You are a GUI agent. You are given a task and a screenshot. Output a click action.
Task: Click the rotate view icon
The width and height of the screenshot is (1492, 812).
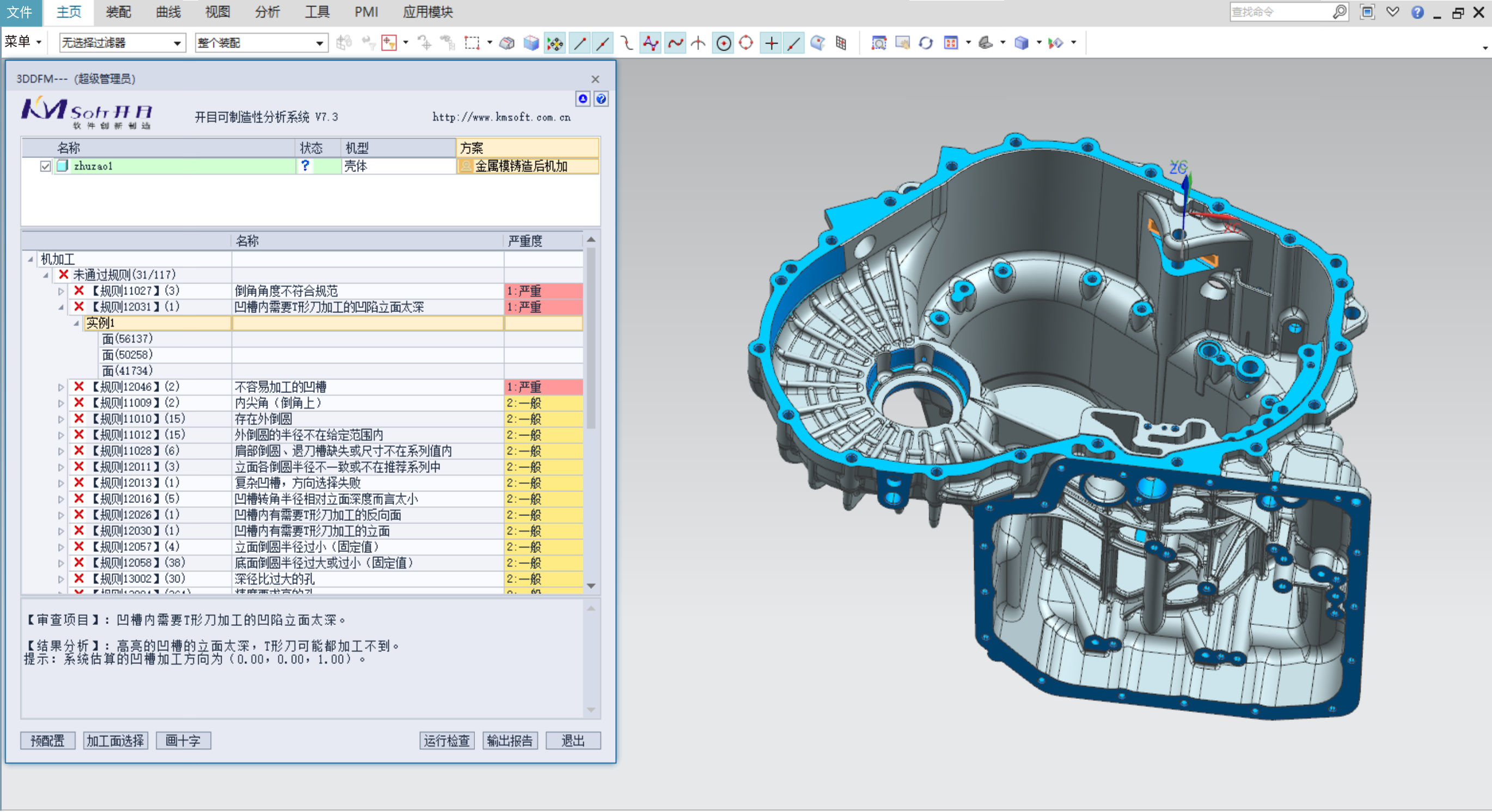[x=926, y=43]
